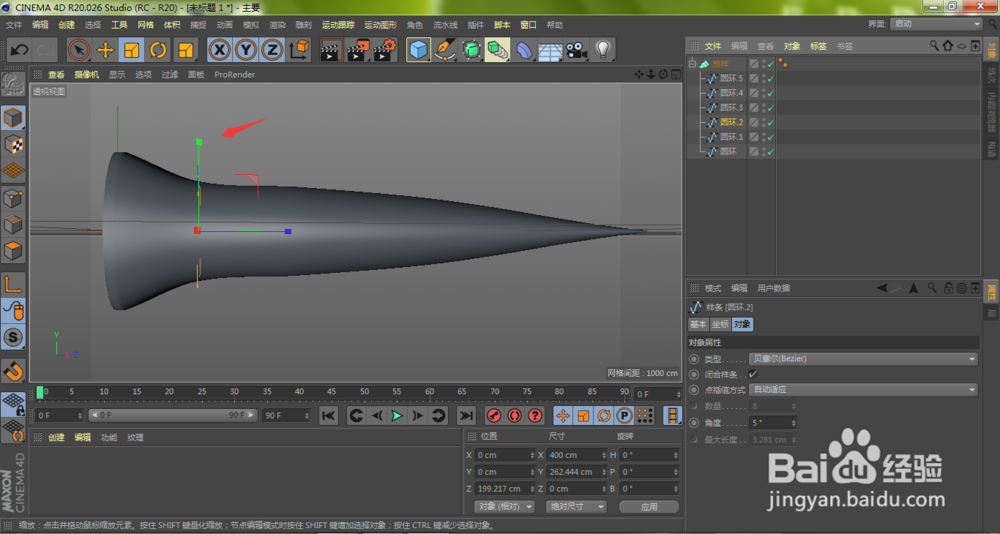Open the Bend deformer icon

(x=524, y=50)
